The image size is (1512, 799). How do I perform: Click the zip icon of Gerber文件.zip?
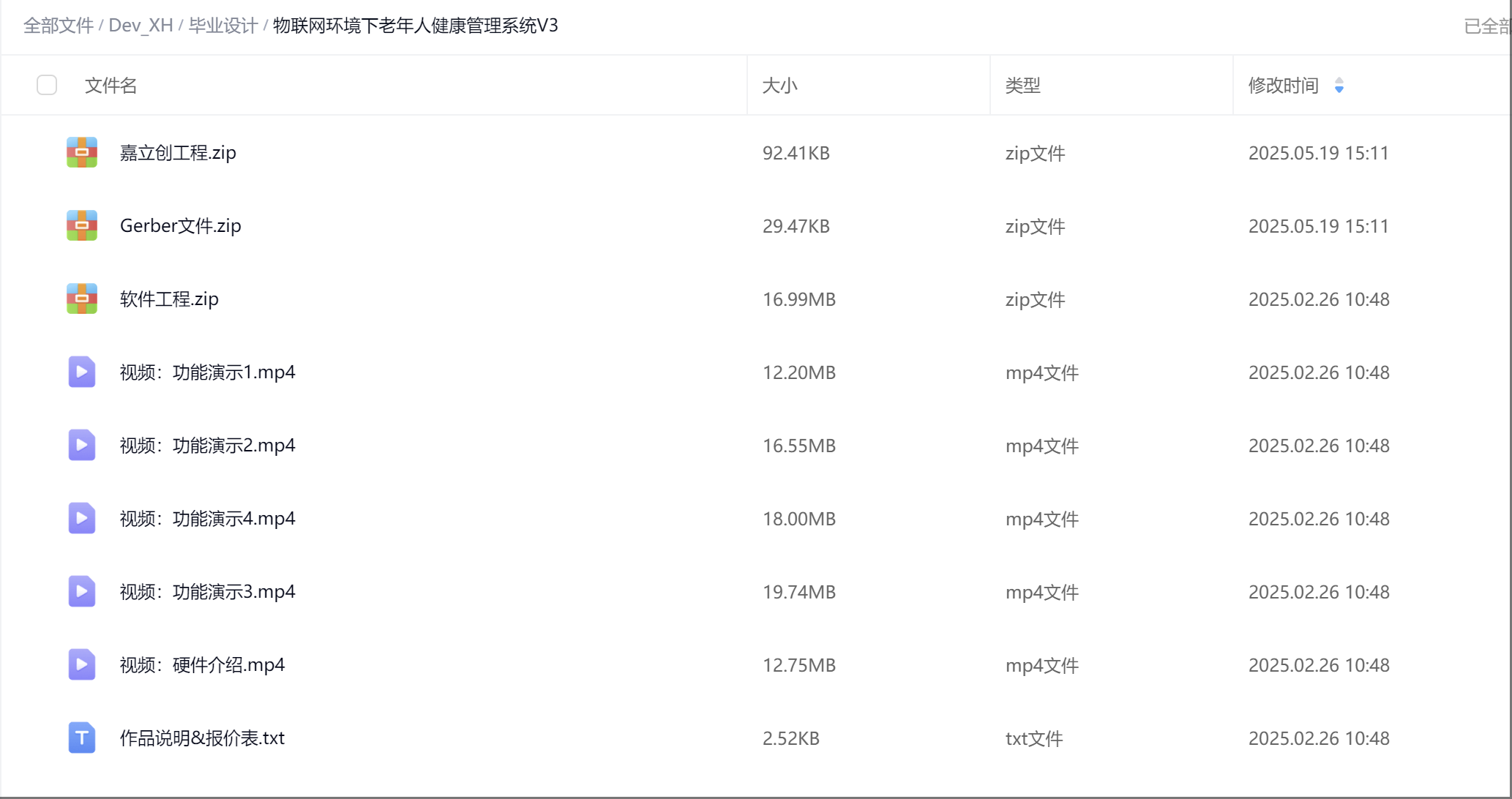pyautogui.click(x=82, y=225)
